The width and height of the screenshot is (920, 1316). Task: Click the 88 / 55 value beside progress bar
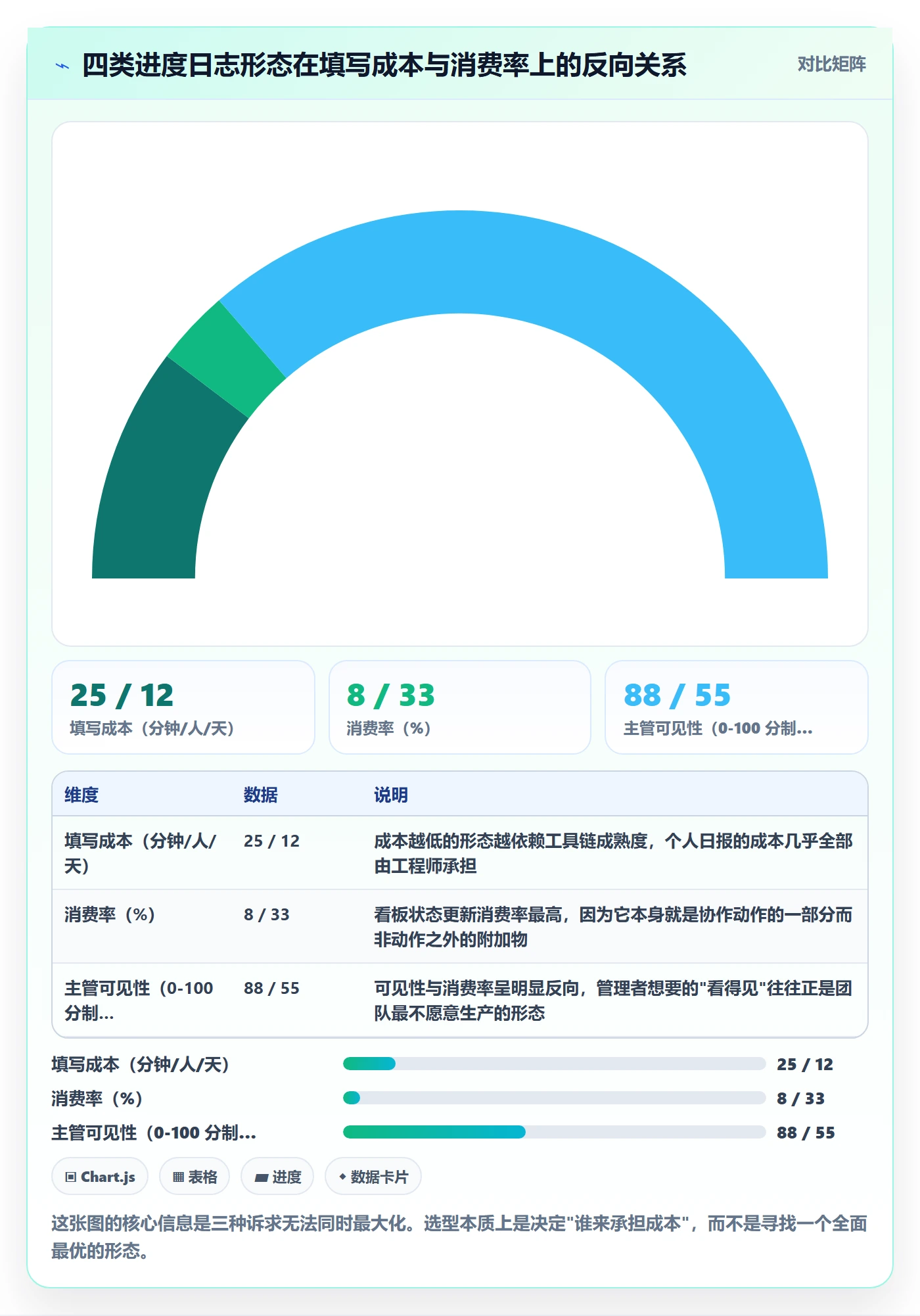tap(806, 1133)
